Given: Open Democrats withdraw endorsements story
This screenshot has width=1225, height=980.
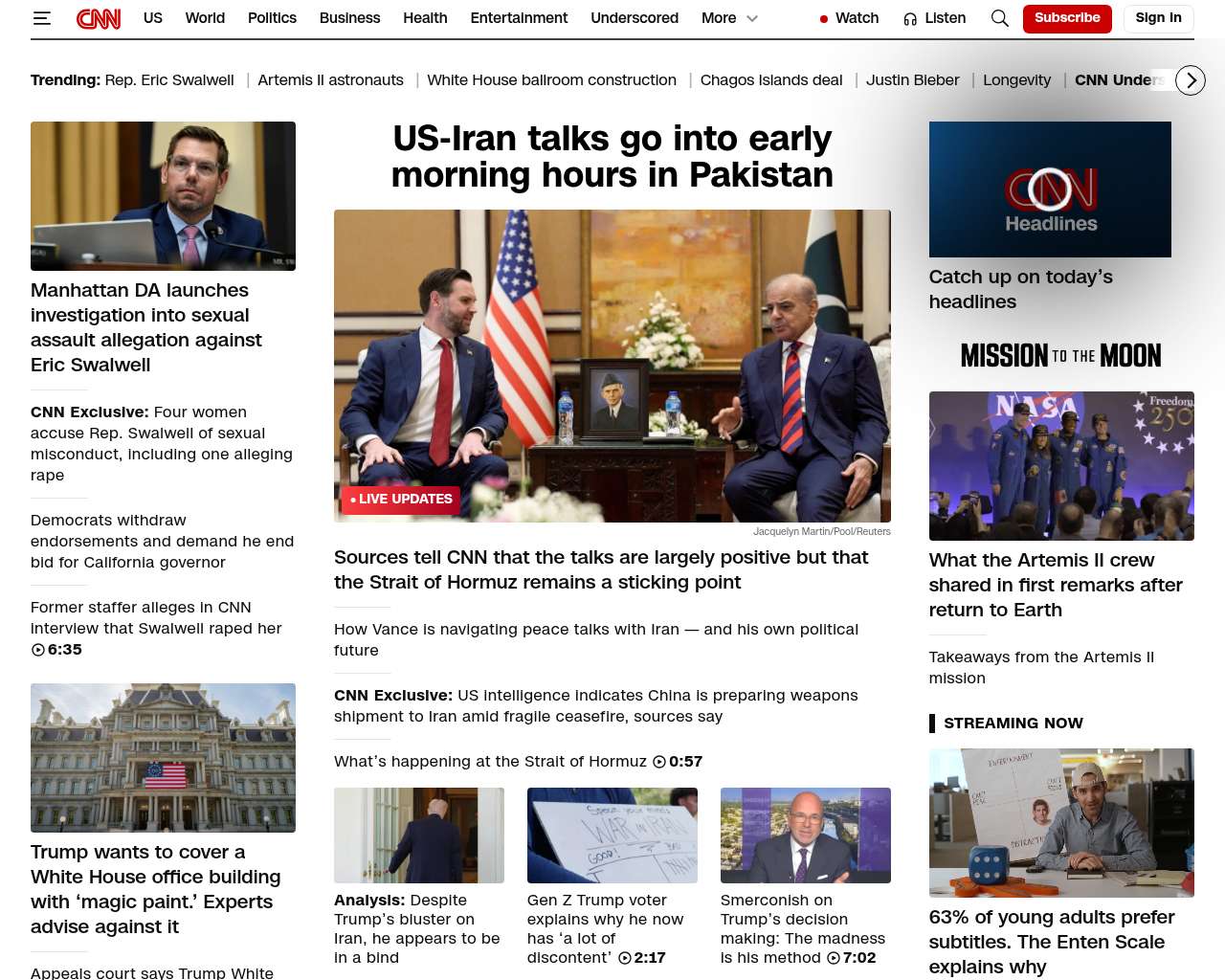Looking at the screenshot, I should 162,542.
